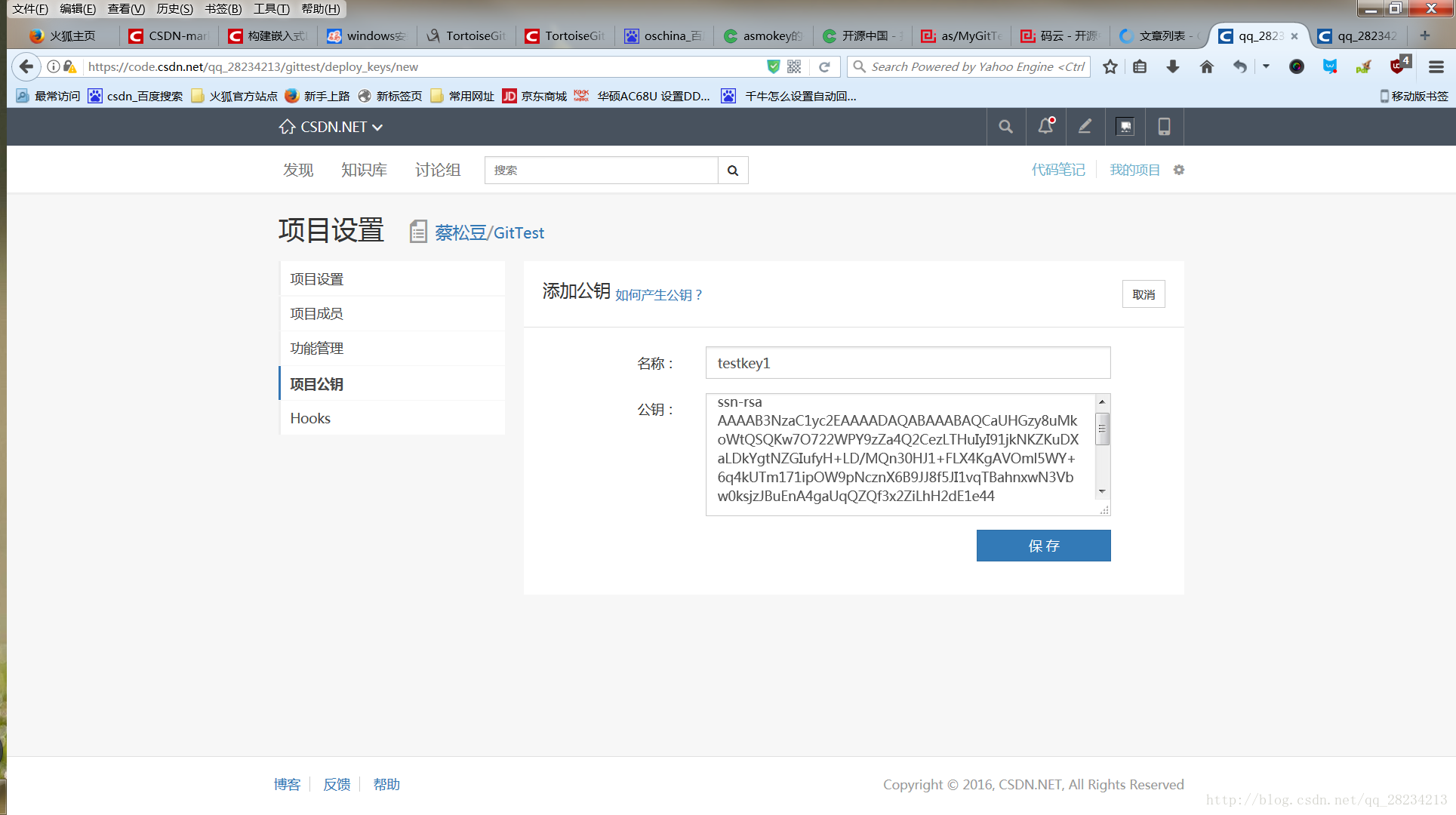Open CSDN notifications bell icon
Viewport: 1456px width, 815px height.
coord(1045,127)
